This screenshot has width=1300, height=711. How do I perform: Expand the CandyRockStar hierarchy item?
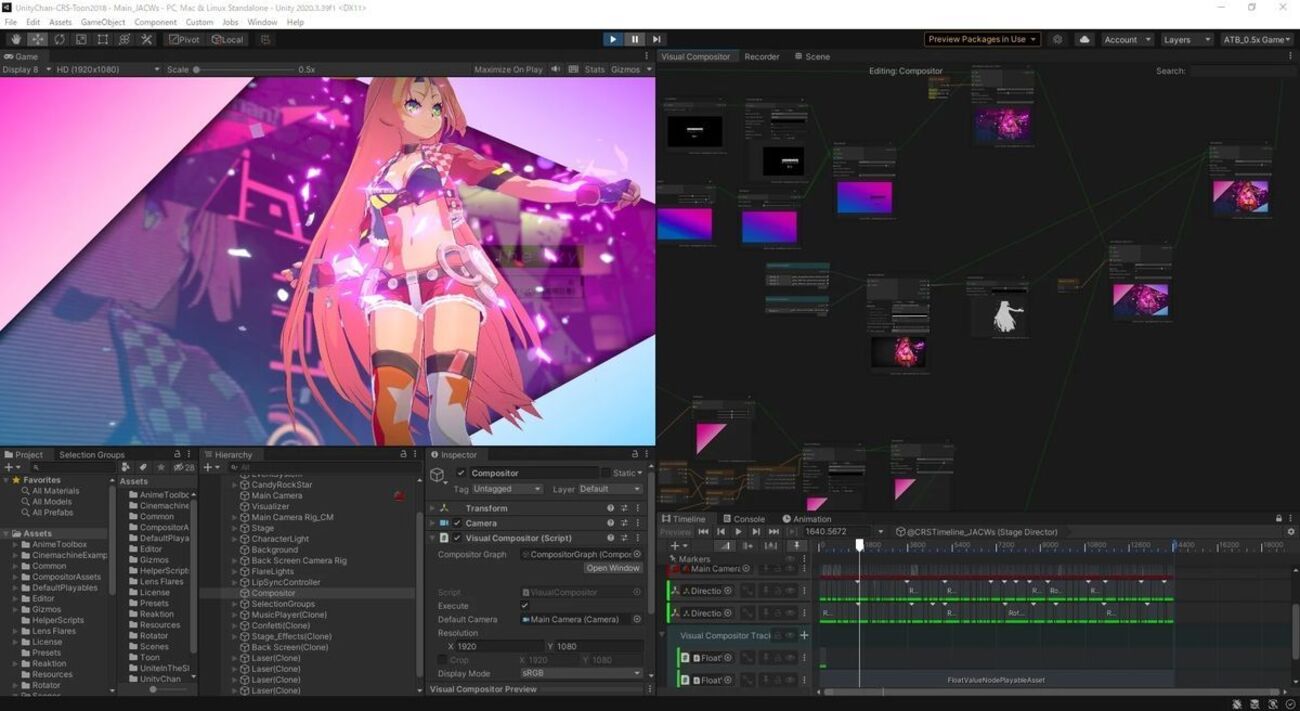235,485
